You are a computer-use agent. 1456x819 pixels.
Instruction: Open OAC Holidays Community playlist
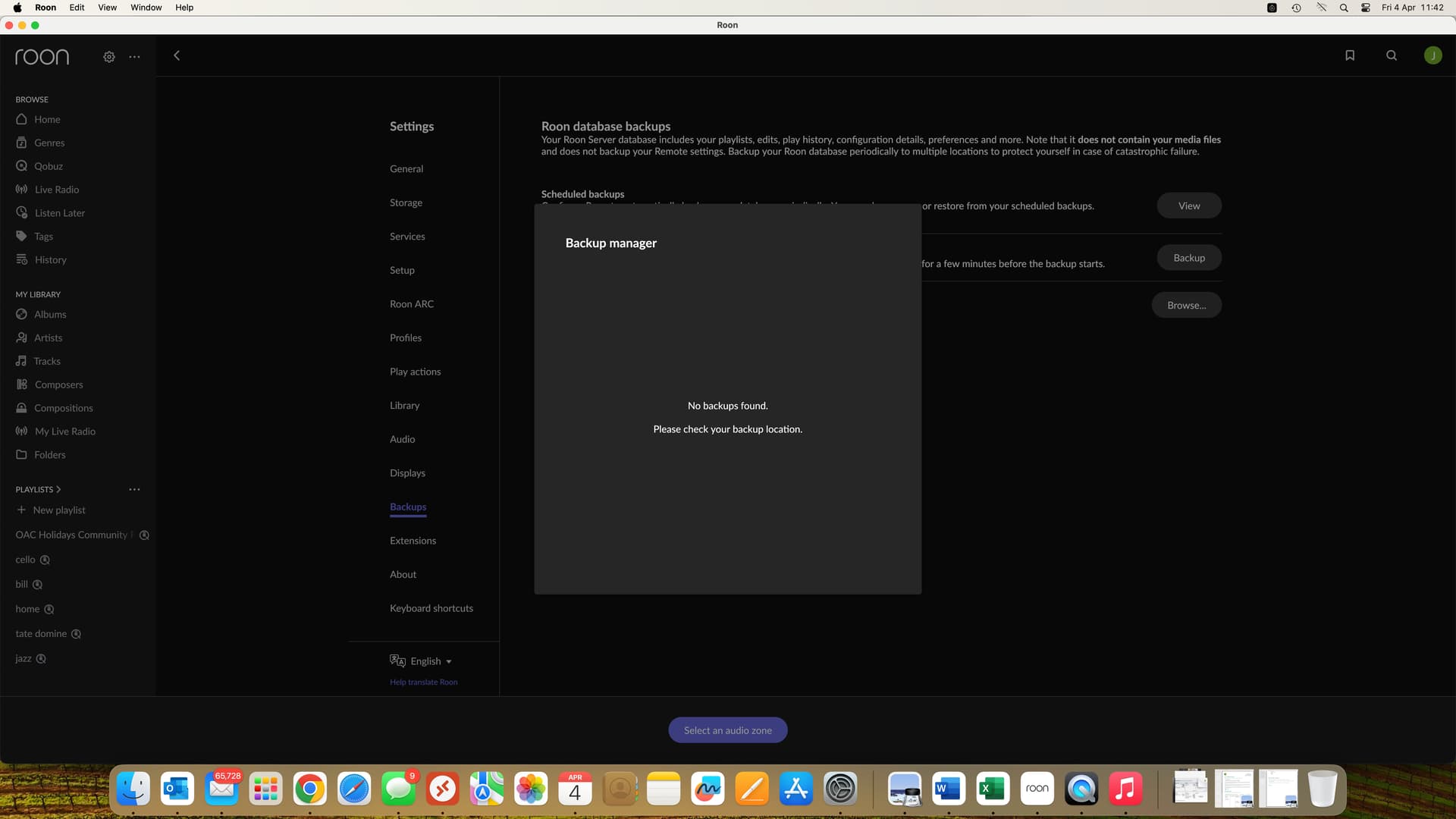(74, 535)
